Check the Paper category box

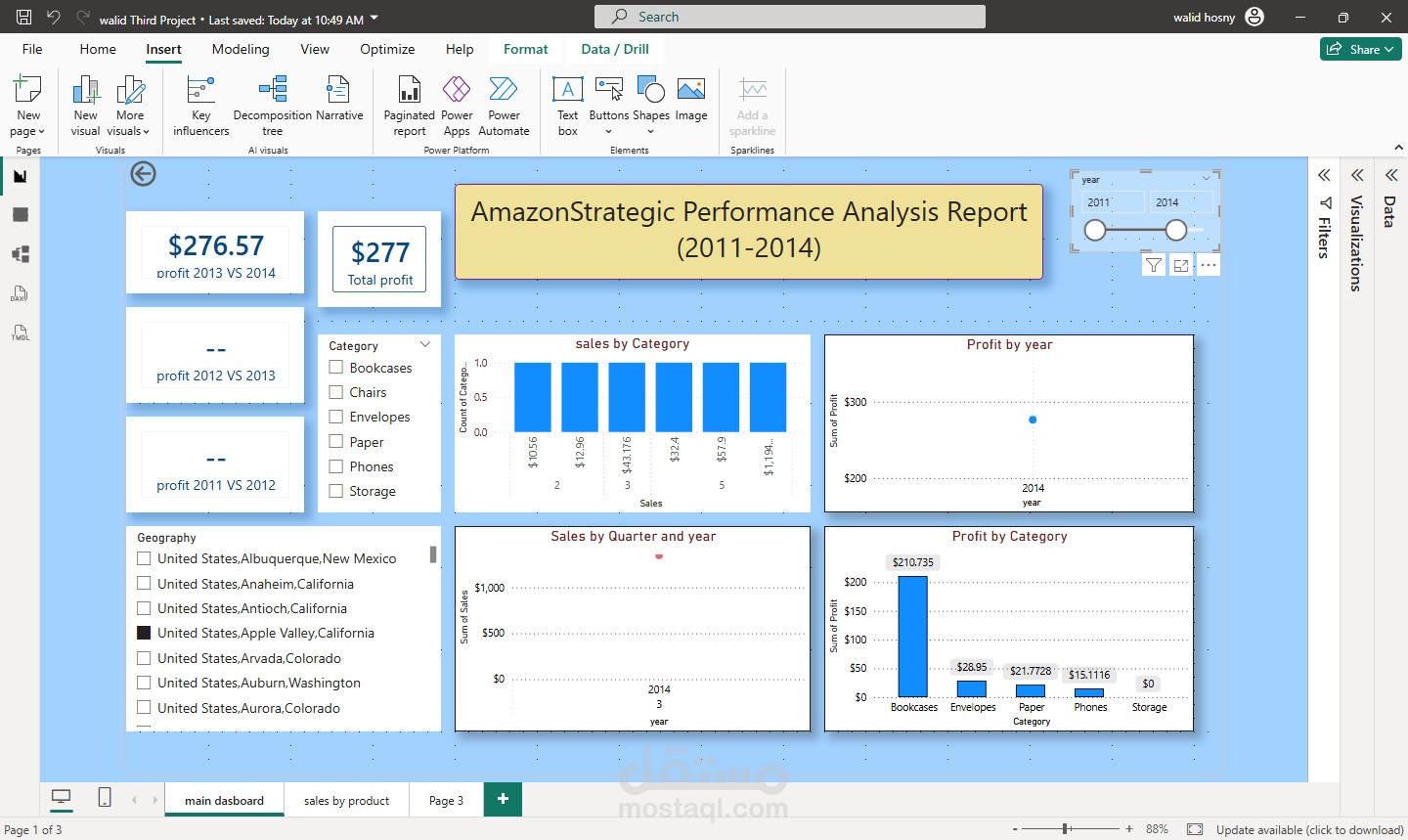(336, 442)
